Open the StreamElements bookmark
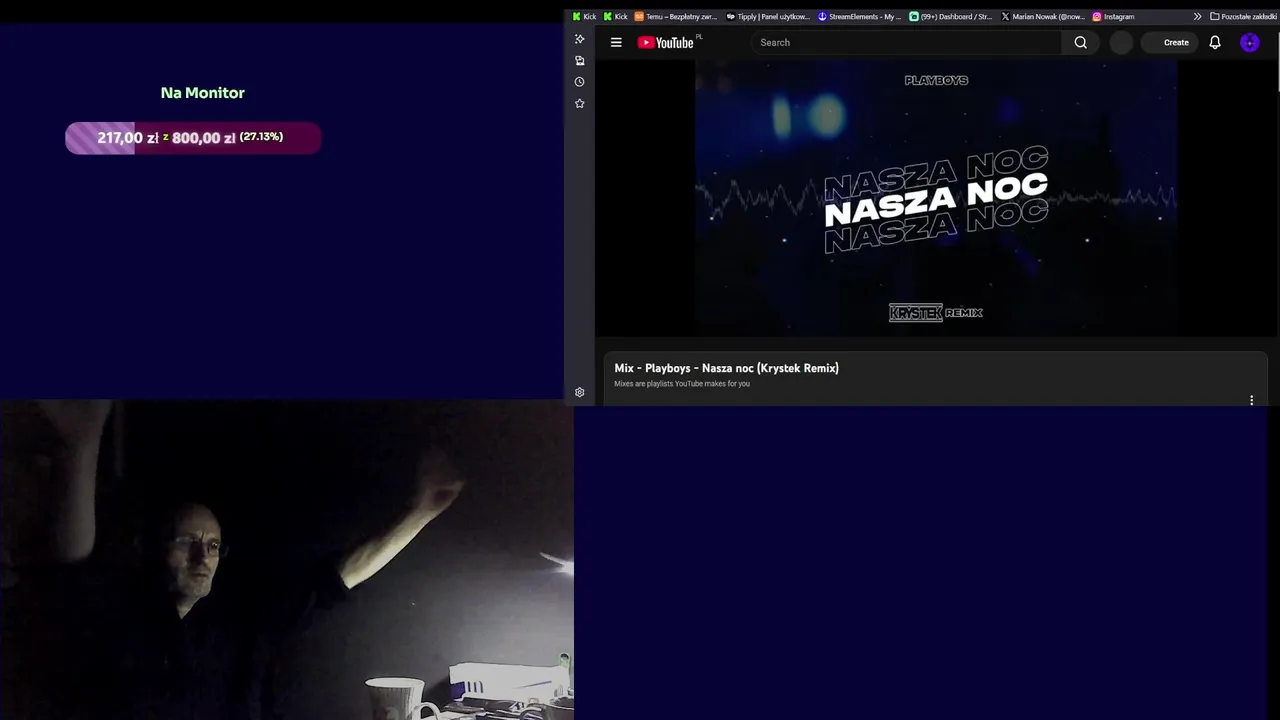Viewport: 1280px width, 720px height. (x=860, y=16)
